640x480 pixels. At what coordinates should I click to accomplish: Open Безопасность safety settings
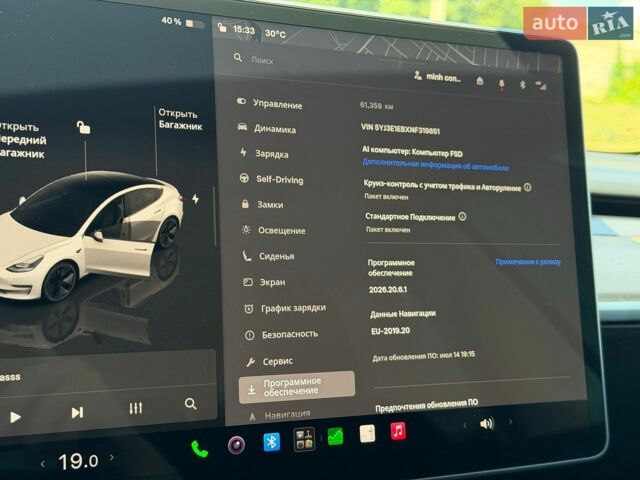(x=282, y=335)
